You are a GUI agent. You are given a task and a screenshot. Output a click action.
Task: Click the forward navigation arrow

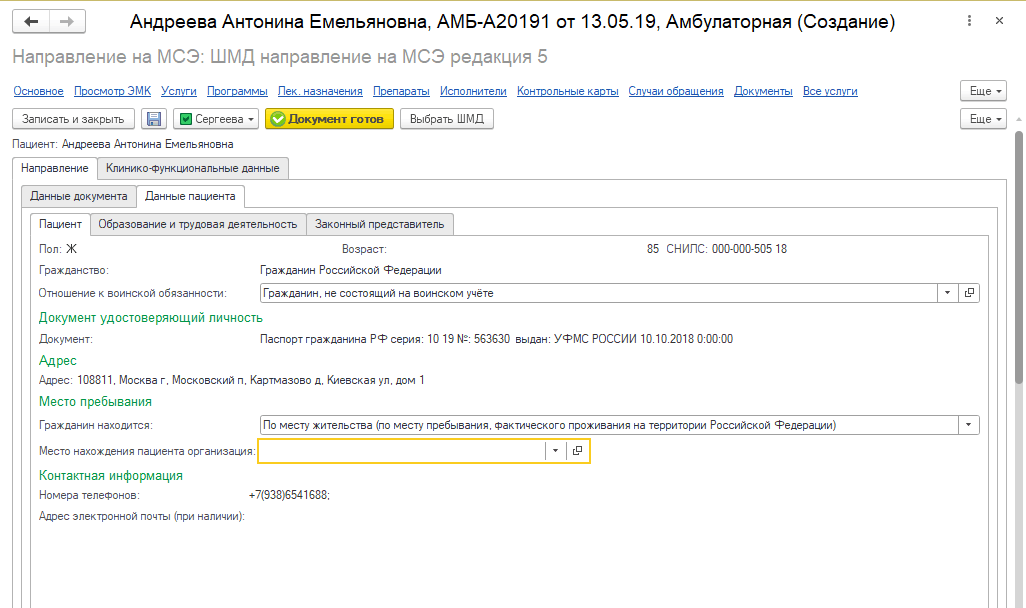66,21
